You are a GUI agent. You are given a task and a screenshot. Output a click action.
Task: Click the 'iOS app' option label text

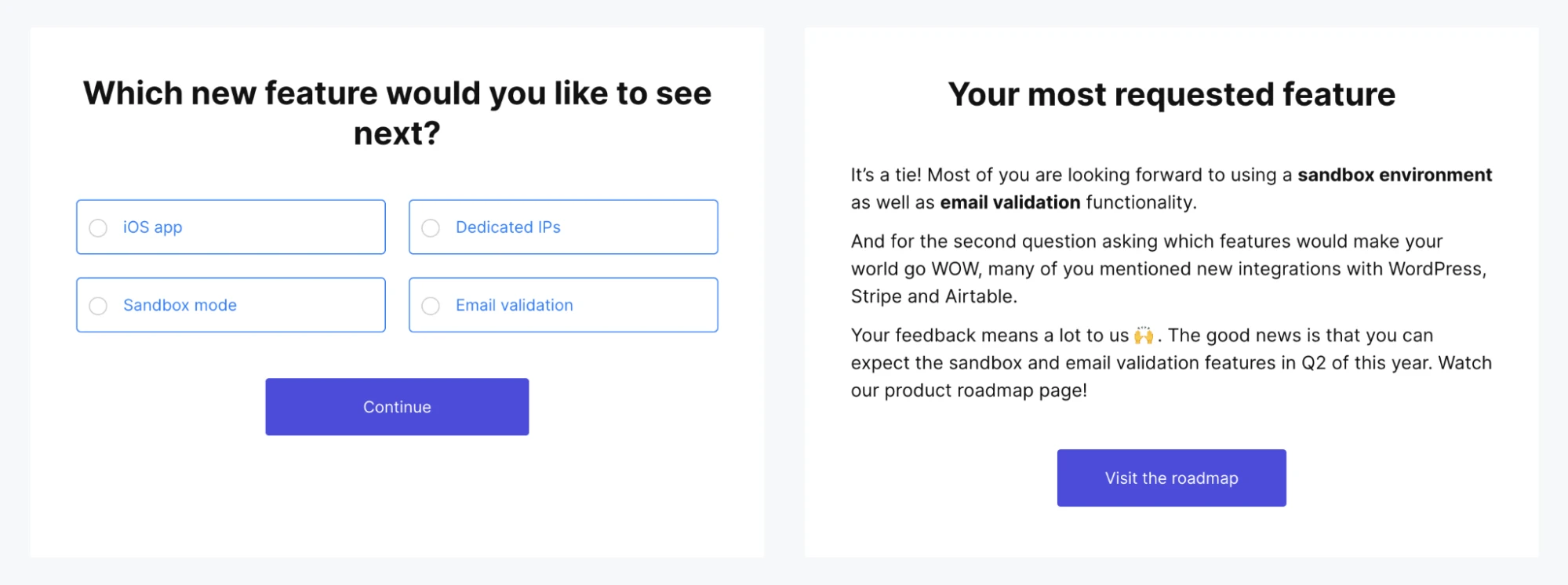pyautogui.click(x=152, y=227)
